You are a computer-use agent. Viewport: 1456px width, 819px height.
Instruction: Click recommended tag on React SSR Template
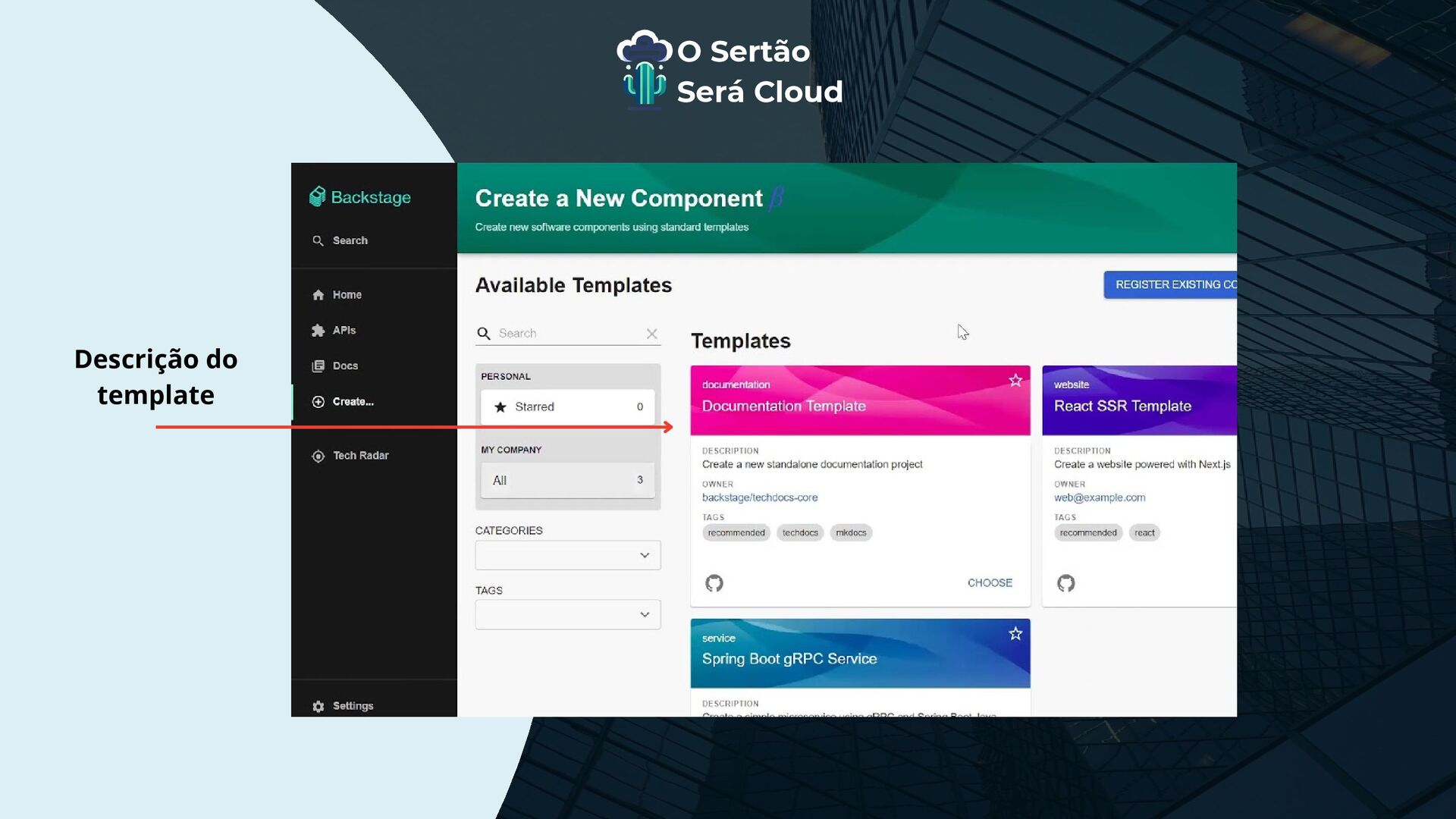(1088, 533)
